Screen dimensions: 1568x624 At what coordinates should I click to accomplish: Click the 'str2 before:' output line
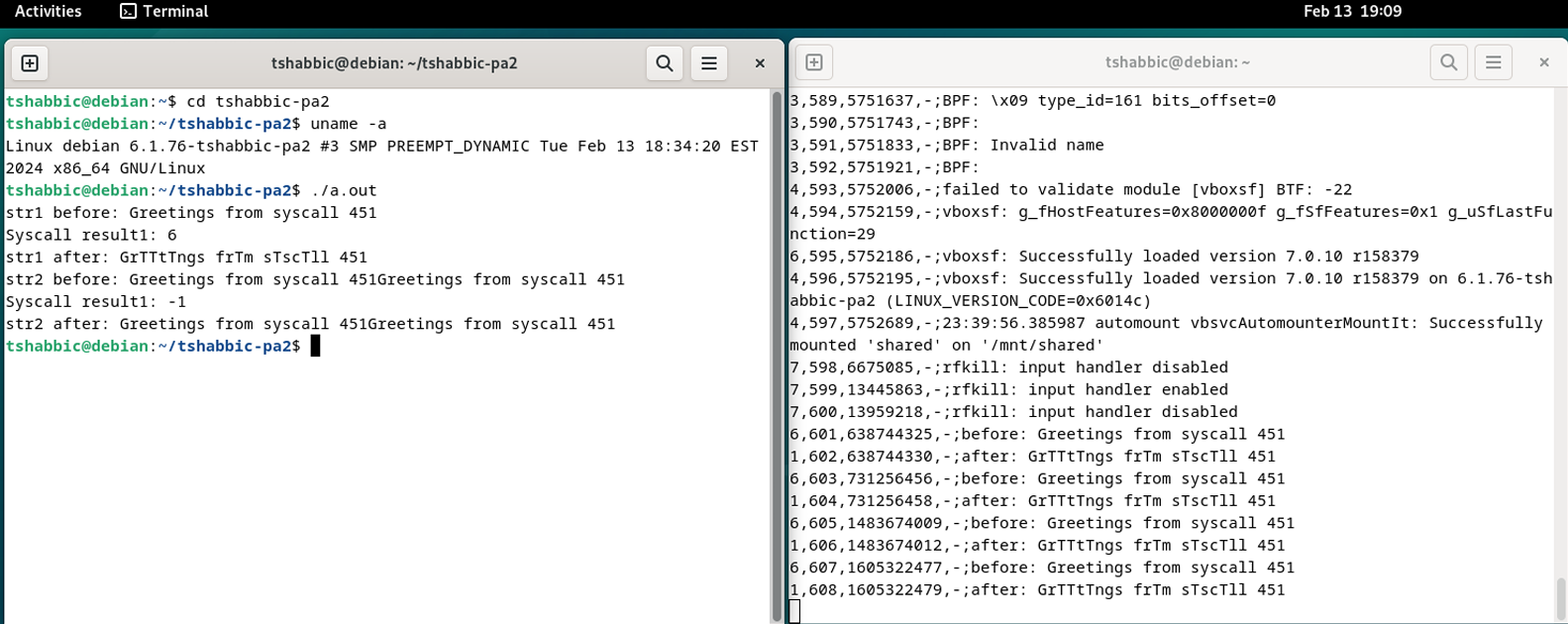tap(315, 279)
